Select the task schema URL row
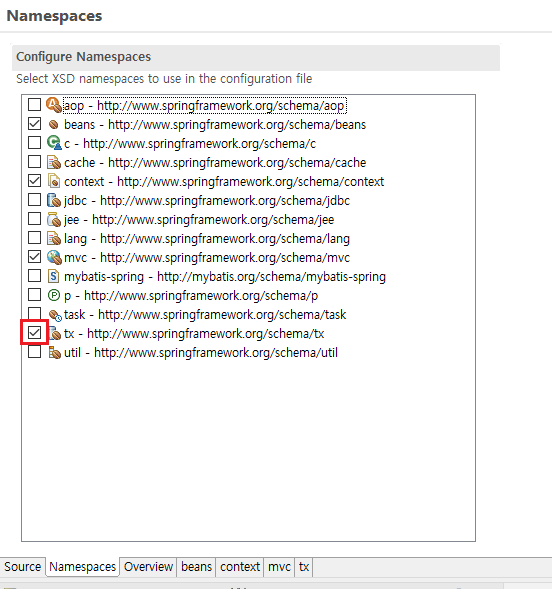The image size is (552, 589). point(205,315)
